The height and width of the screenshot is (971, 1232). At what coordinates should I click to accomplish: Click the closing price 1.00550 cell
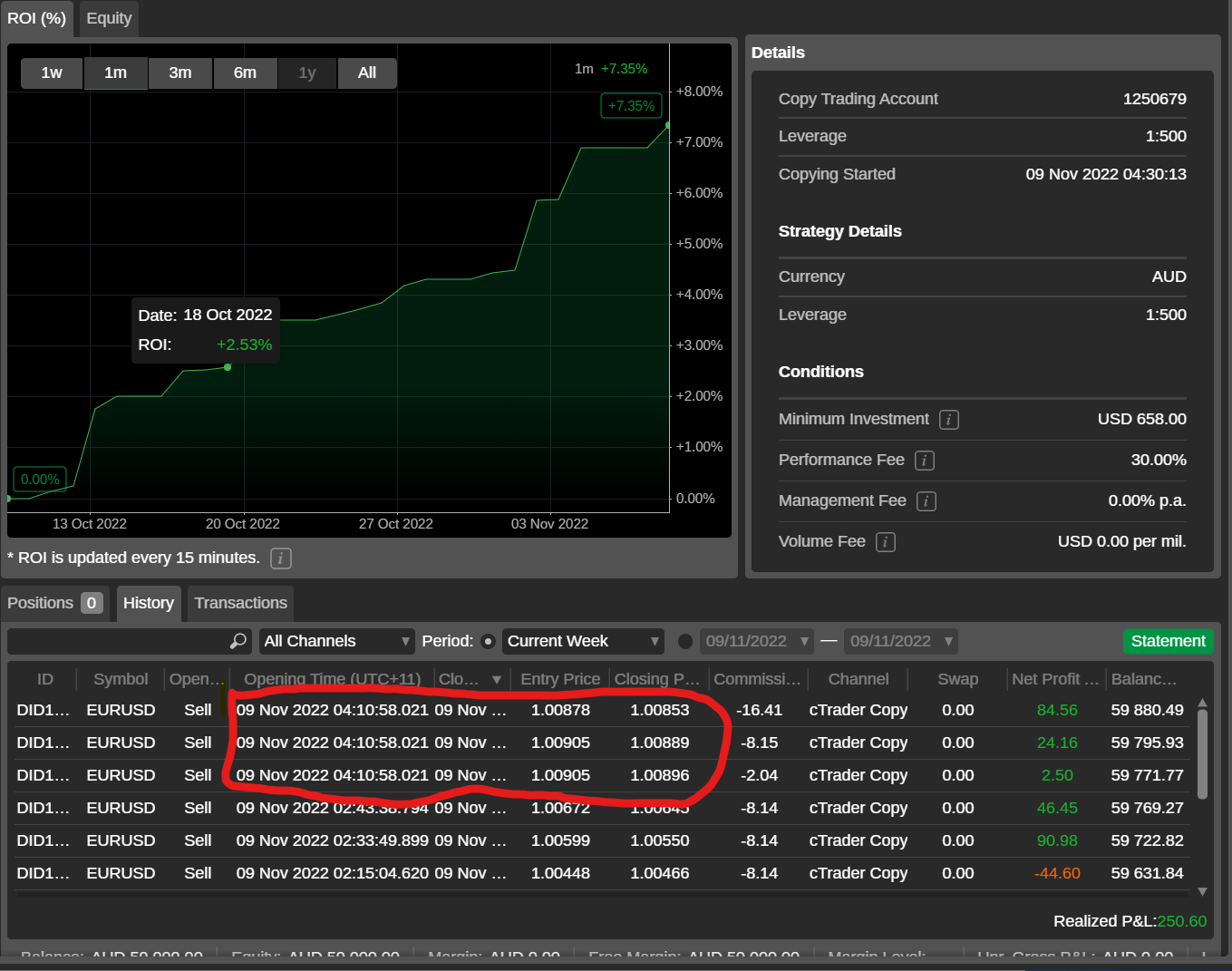click(x=660, y=841)
